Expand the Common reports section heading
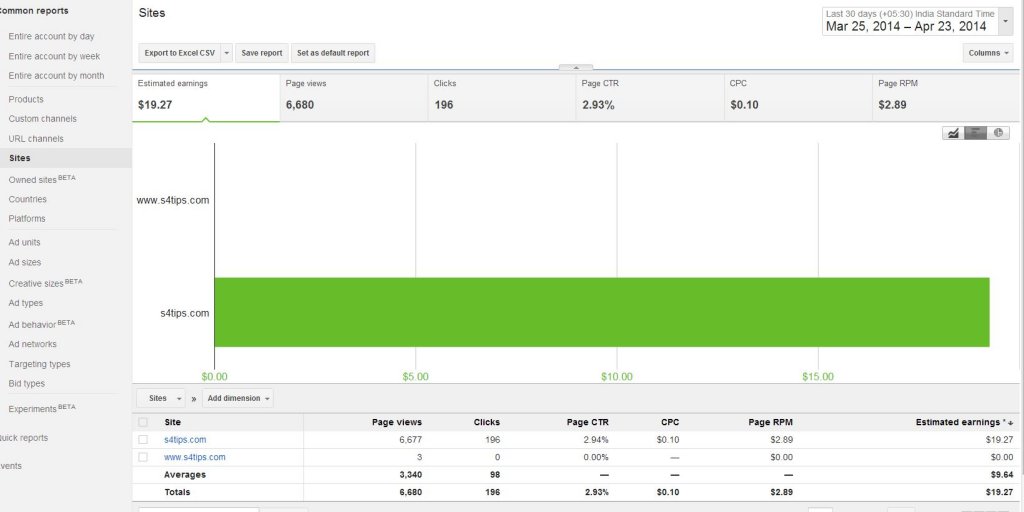Image resolution: width=1024 pixels, height=512 pixels. [x=34, y=11]
